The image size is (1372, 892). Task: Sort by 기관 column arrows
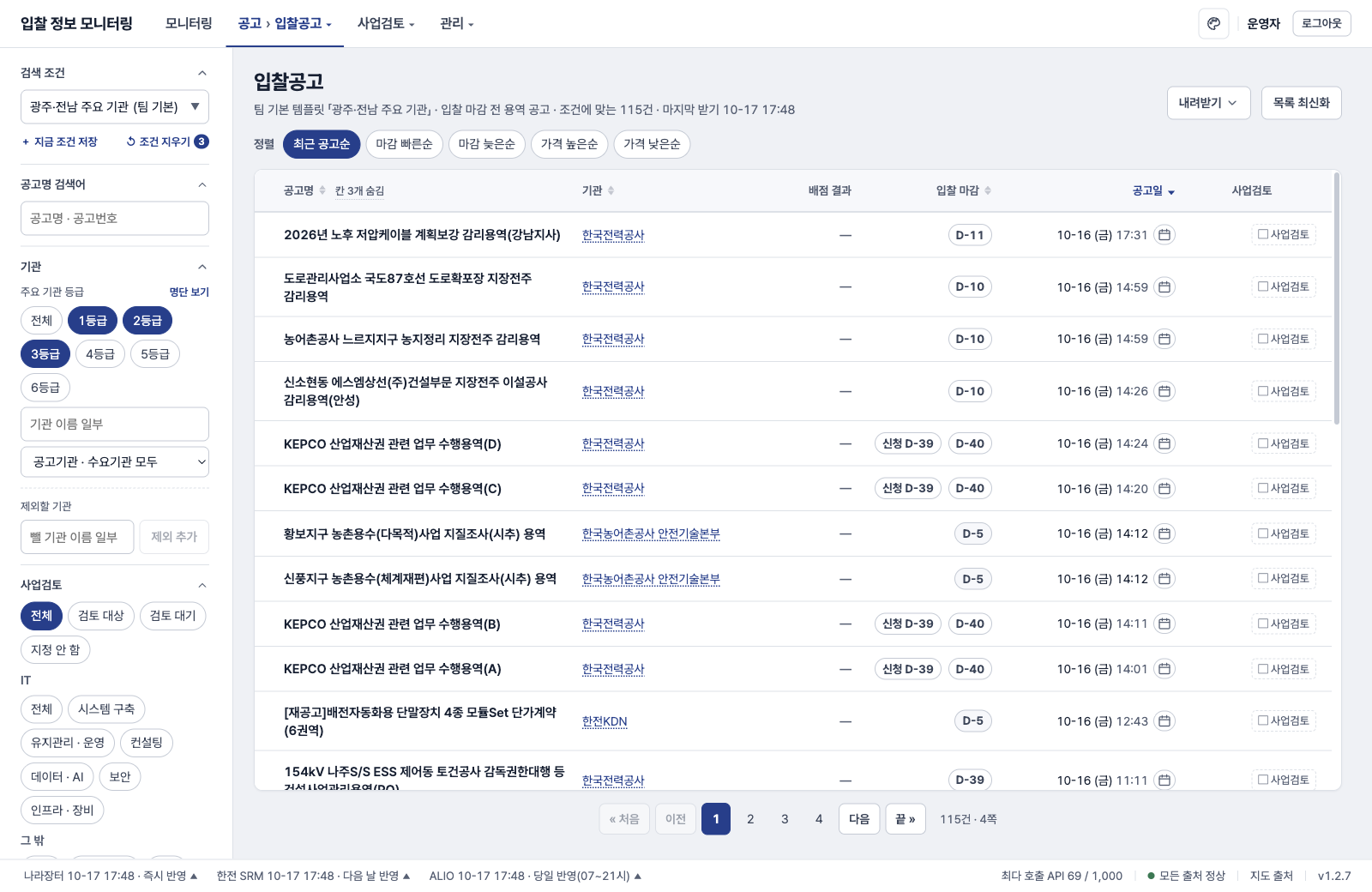[611, 190]
